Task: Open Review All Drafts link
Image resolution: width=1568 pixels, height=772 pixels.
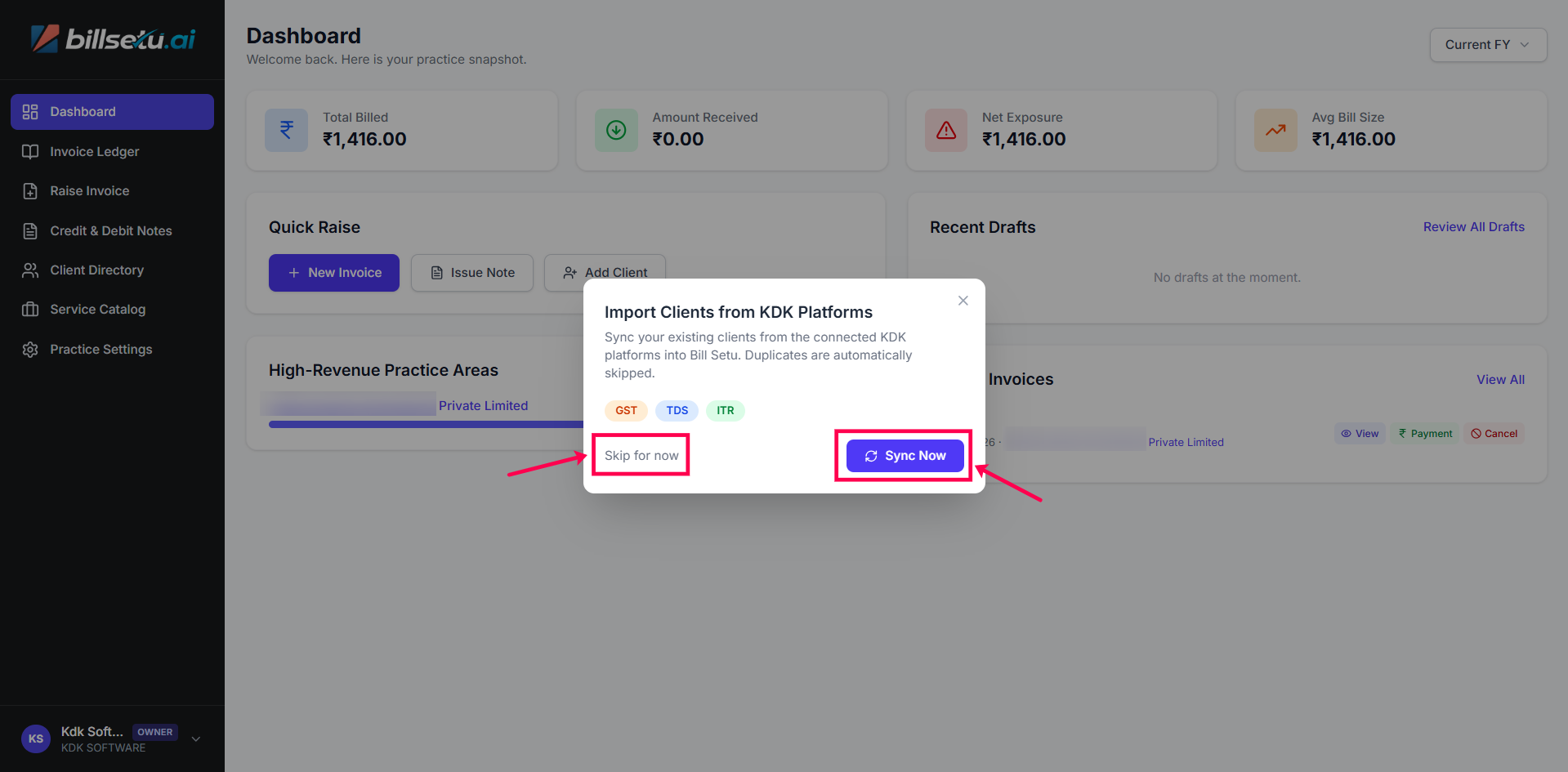Action: point(1473,227)
